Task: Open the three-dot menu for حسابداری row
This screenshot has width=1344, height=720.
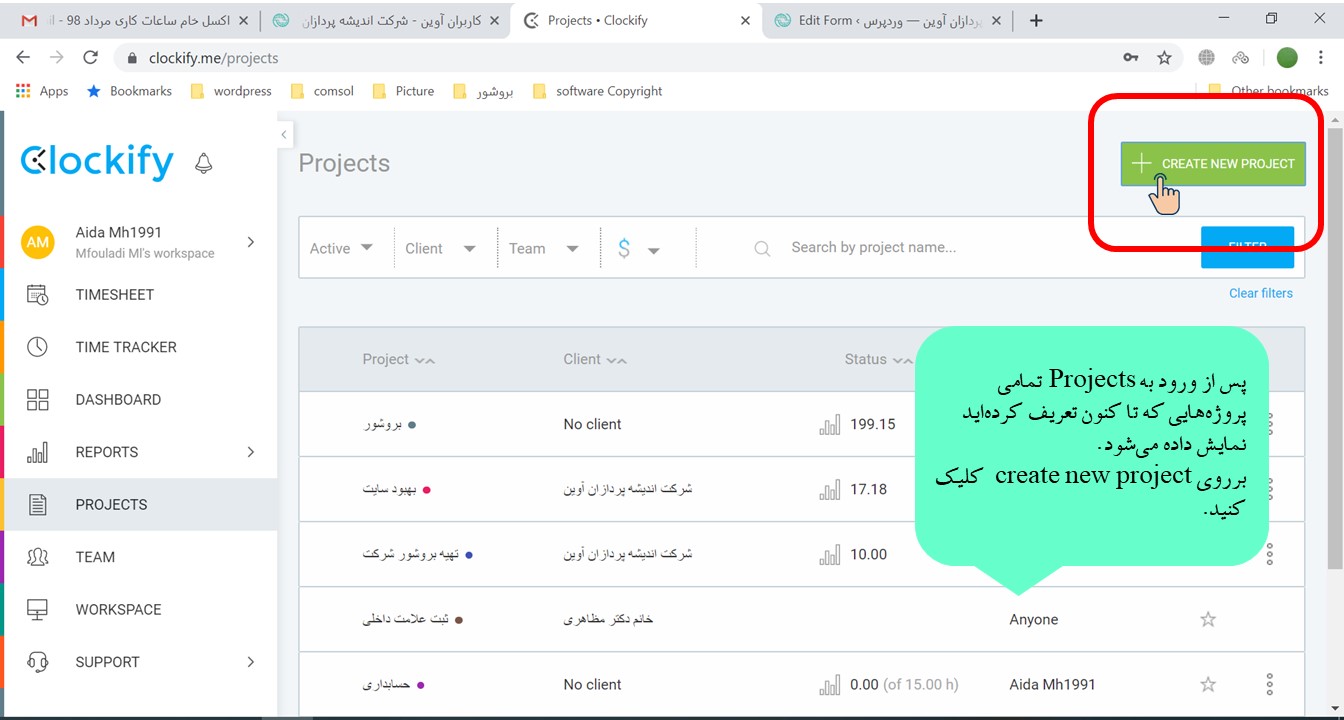Action: [x=1270, y=684]
